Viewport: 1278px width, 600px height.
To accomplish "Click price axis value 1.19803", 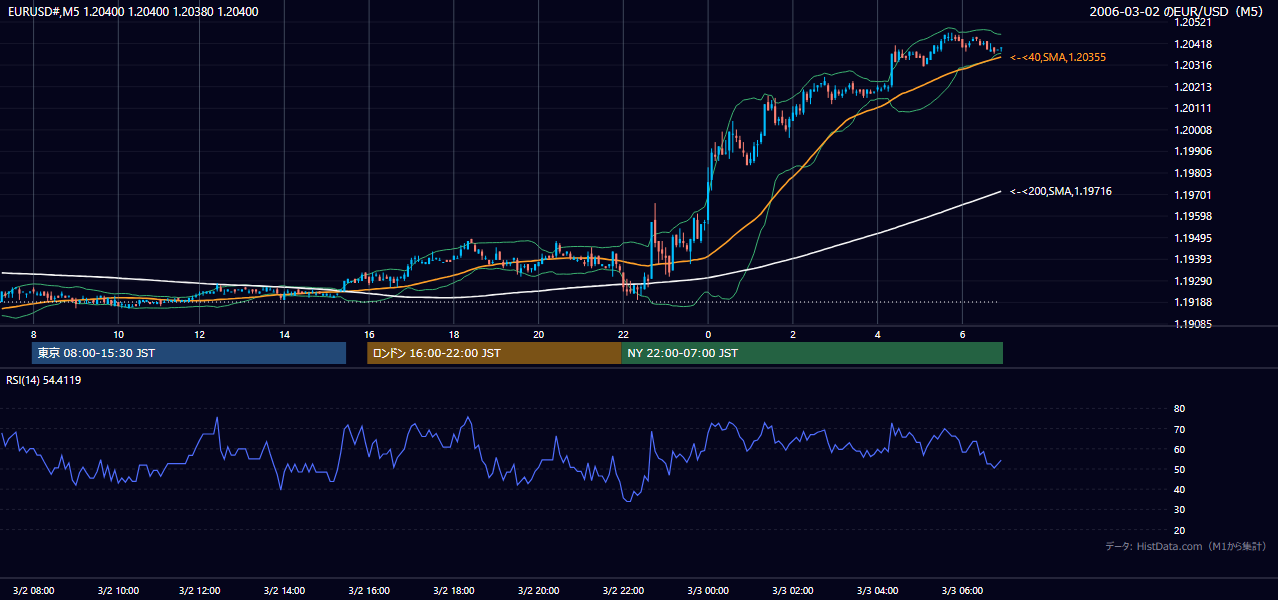I will pyautogui.click(x=1193, y=173).
